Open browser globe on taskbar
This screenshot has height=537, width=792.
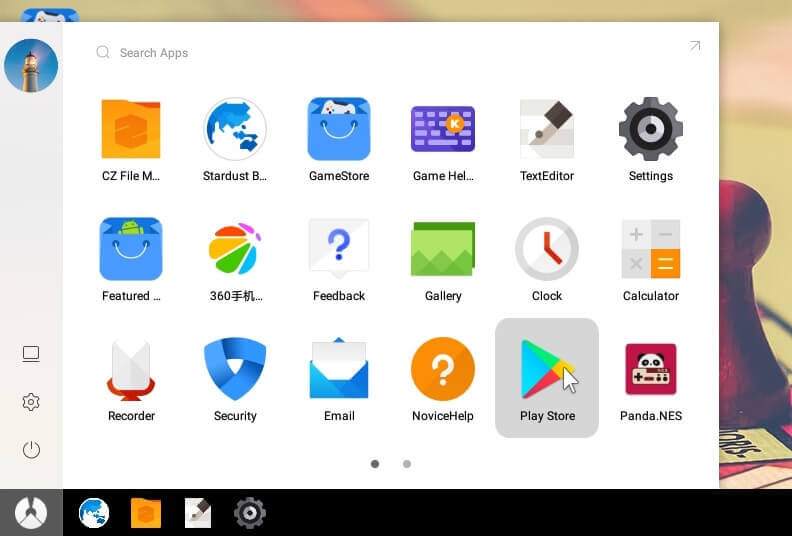[94, 513]
